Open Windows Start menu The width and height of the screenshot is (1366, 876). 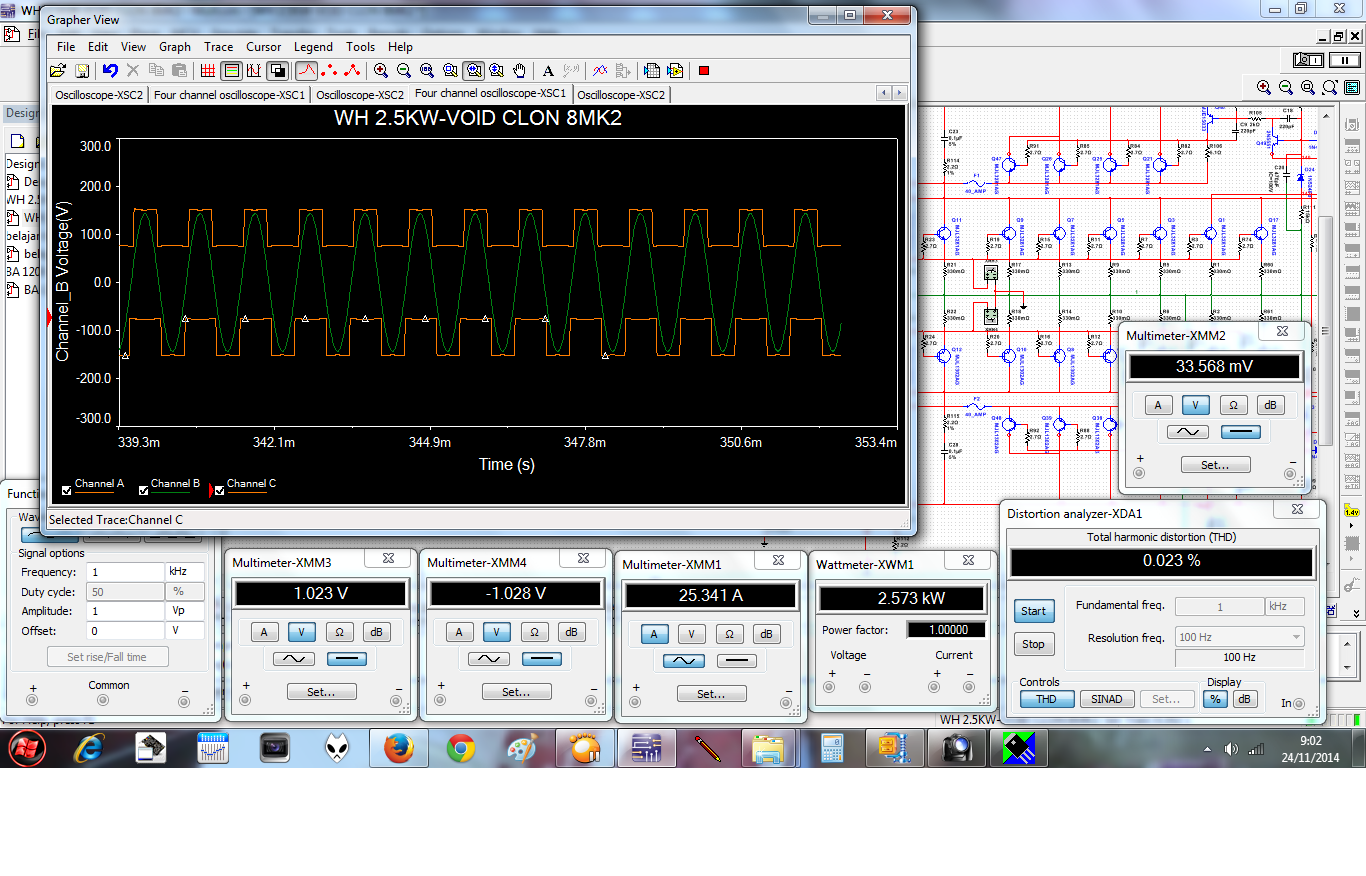click(27, 748)
